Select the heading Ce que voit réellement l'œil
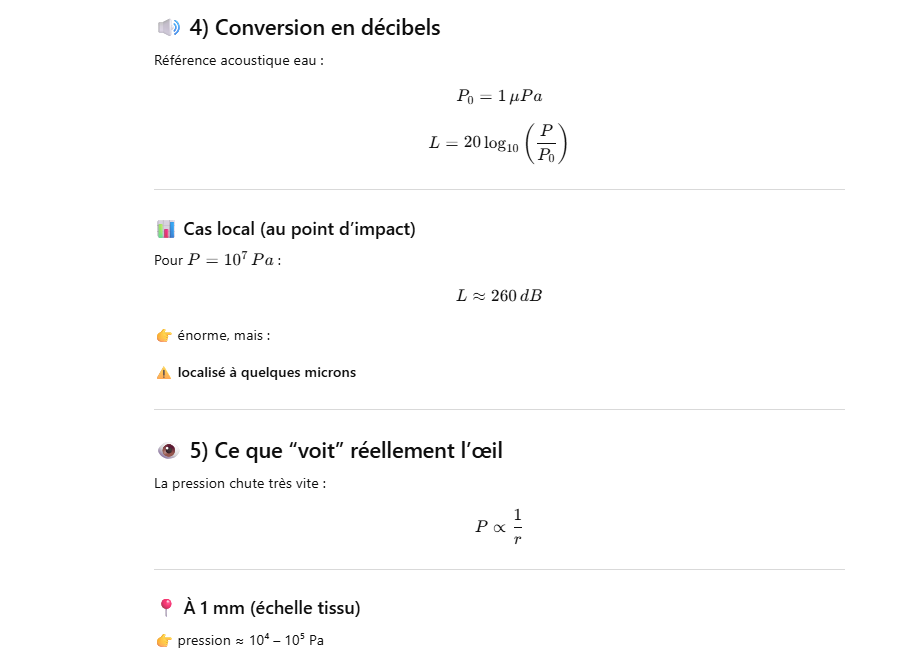 345,451
